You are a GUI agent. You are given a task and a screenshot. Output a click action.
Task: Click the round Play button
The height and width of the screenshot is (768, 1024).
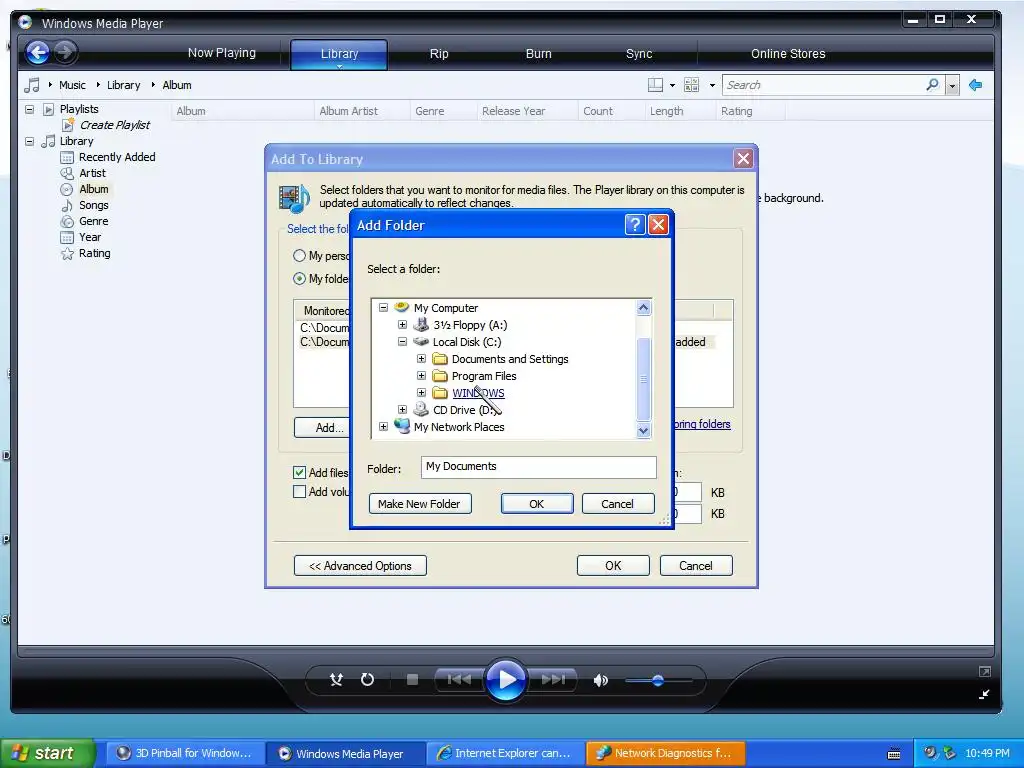point(506,680)
